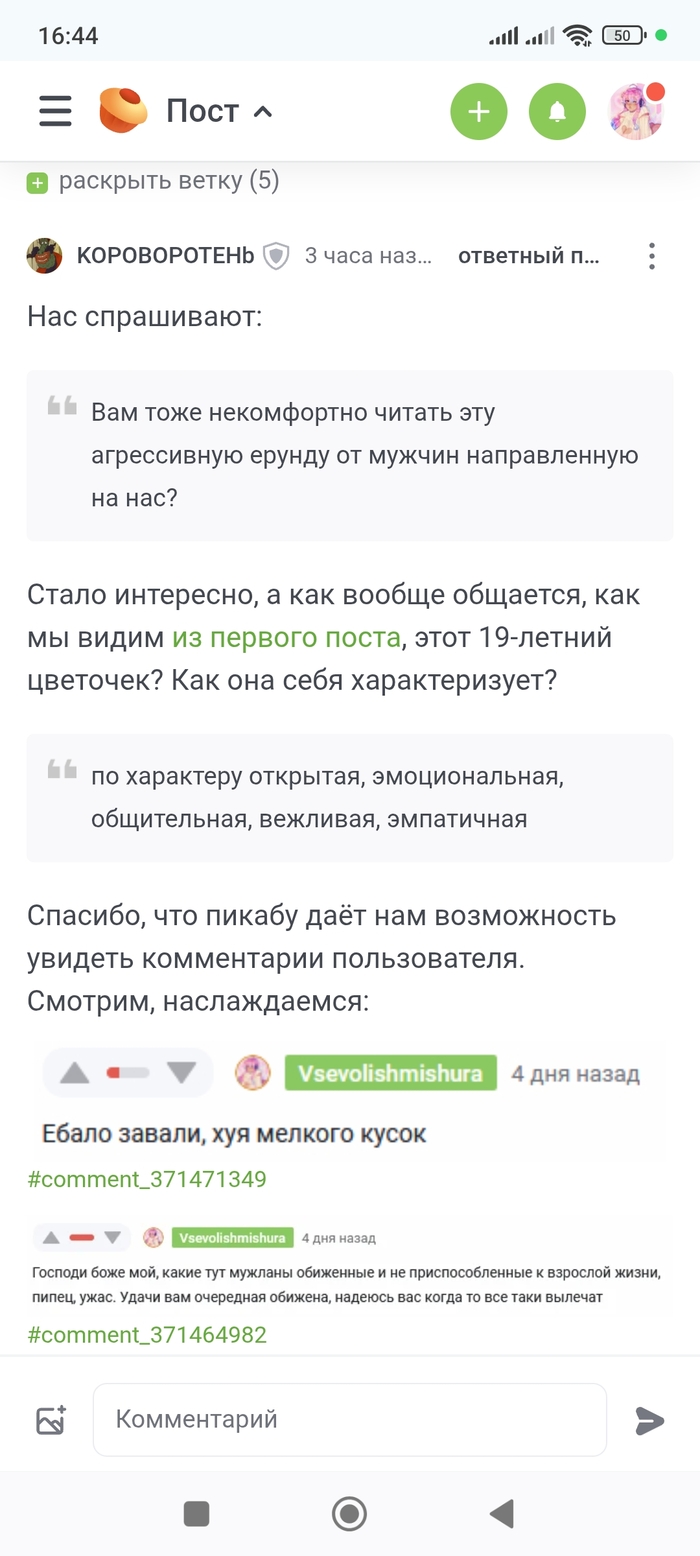This screenshot has width=700, height=1556.
Task: Tap the Pikabu logo icon
Action: pyautogui.click(x=123, y=111)
